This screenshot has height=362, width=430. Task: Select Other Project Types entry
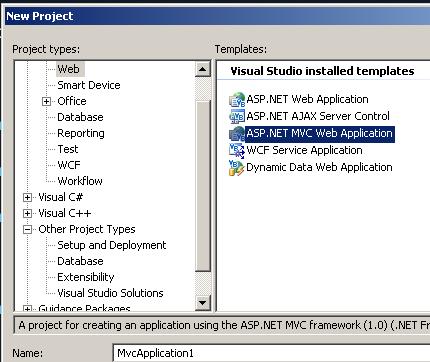pos(87,229)
